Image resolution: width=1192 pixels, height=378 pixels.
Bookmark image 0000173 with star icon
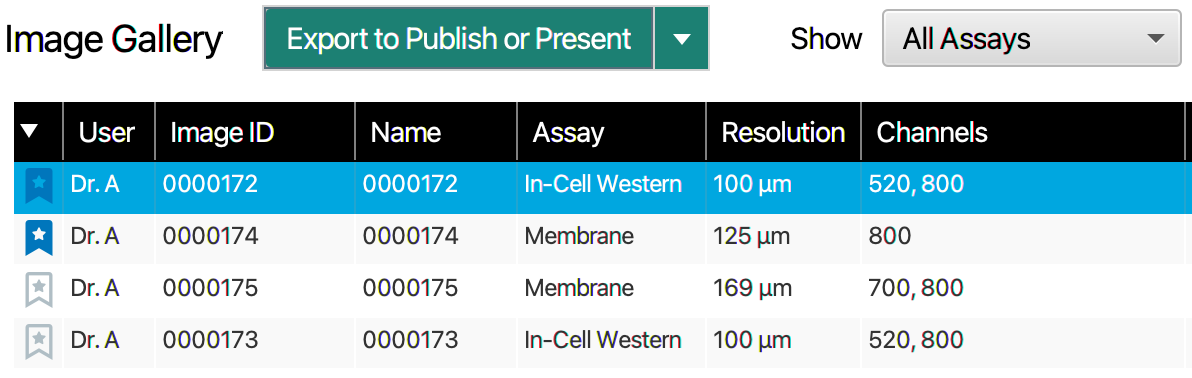tap(39, 341)
